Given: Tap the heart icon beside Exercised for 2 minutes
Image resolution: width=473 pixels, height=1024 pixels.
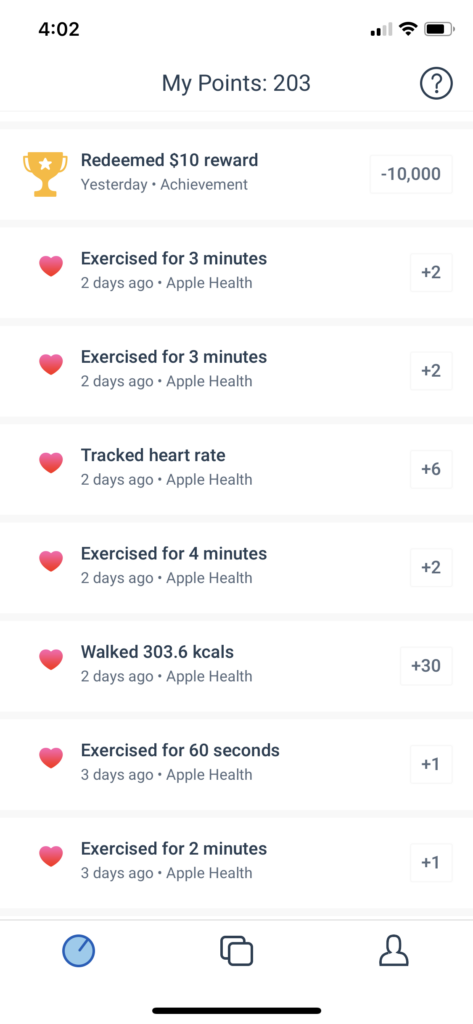Looking at the screenshot, I should point(51,857).
